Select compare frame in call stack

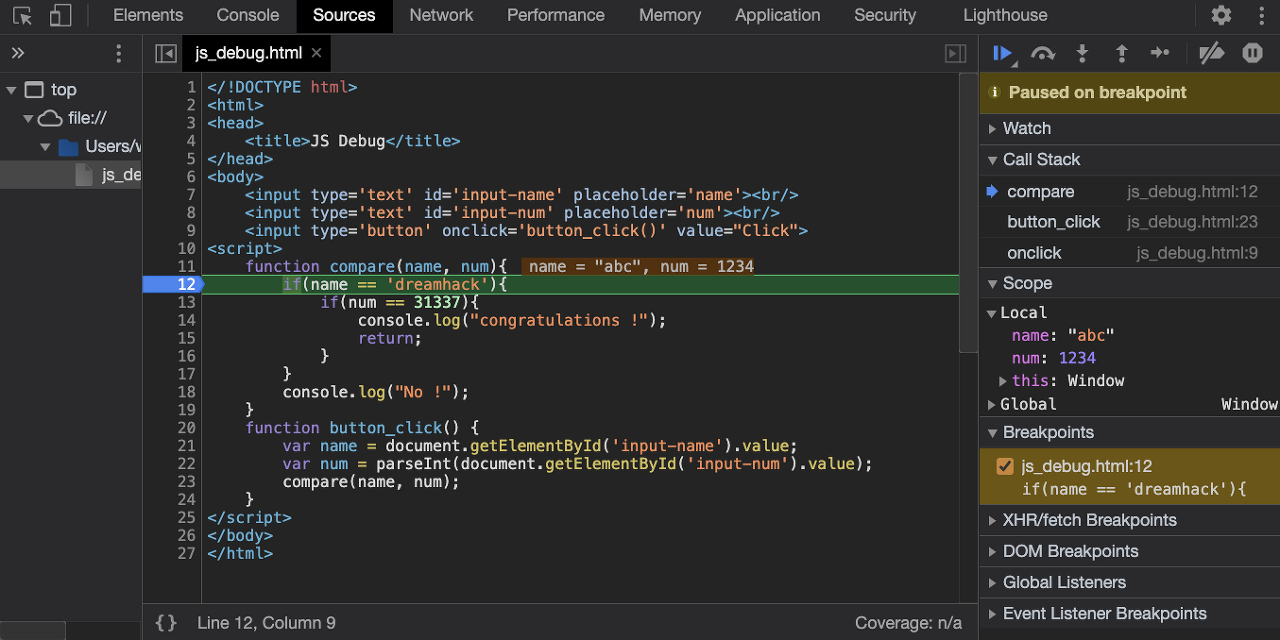[x=1130, y=192]
